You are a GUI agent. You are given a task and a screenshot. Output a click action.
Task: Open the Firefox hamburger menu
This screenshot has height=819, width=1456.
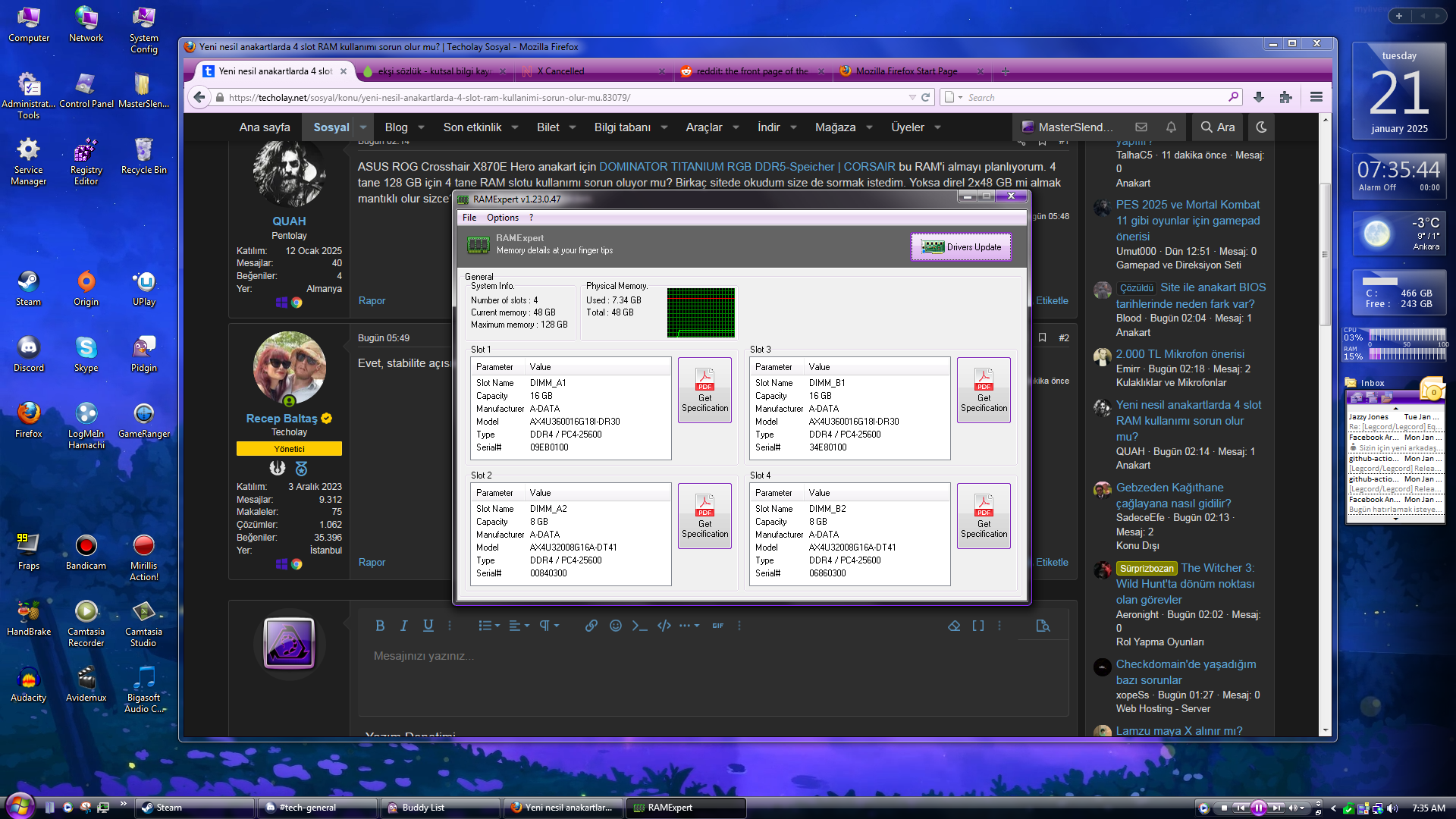[1316, 97]
